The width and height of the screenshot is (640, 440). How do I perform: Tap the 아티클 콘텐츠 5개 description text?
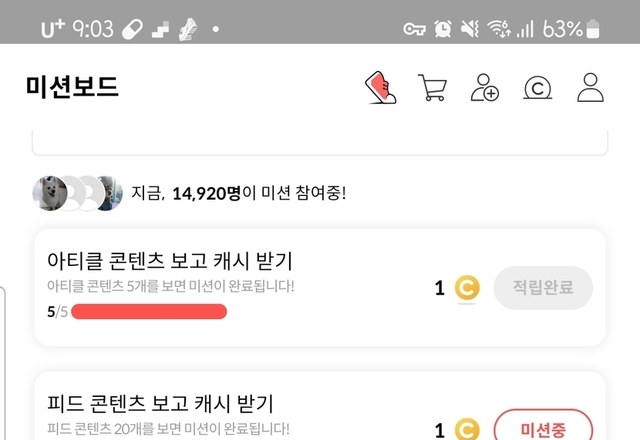(171, 288)
